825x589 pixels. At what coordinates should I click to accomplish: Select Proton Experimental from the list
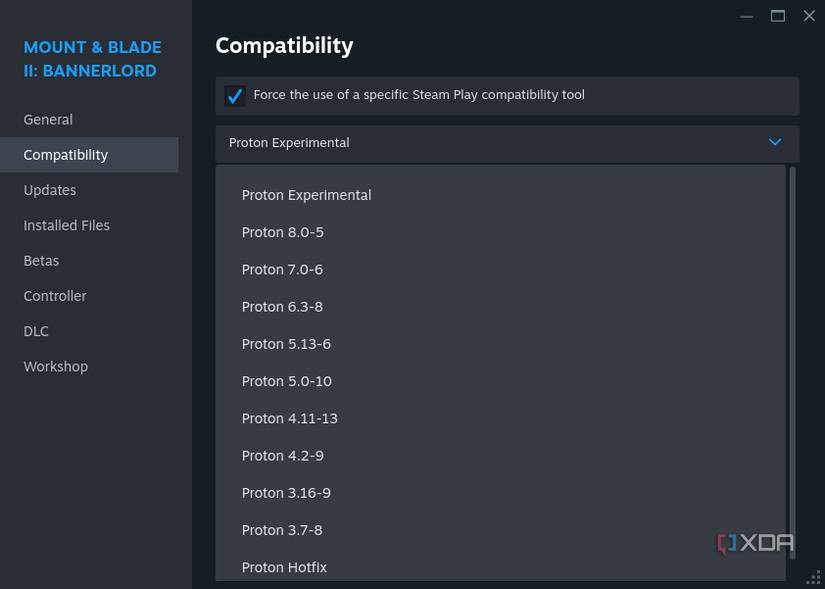click(x=306, y=195)
